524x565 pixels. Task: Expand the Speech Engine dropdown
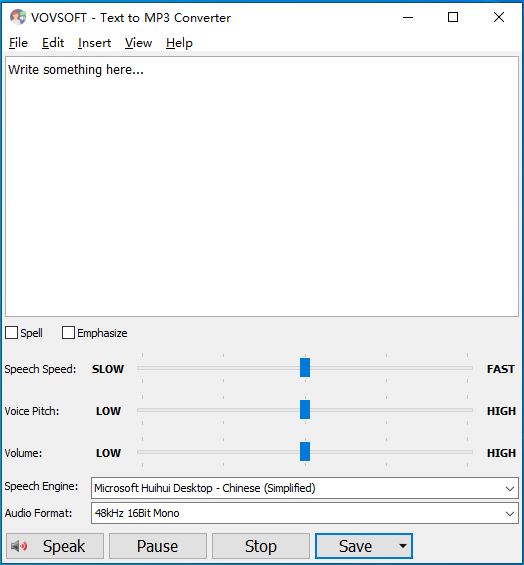tap(510, 489)
